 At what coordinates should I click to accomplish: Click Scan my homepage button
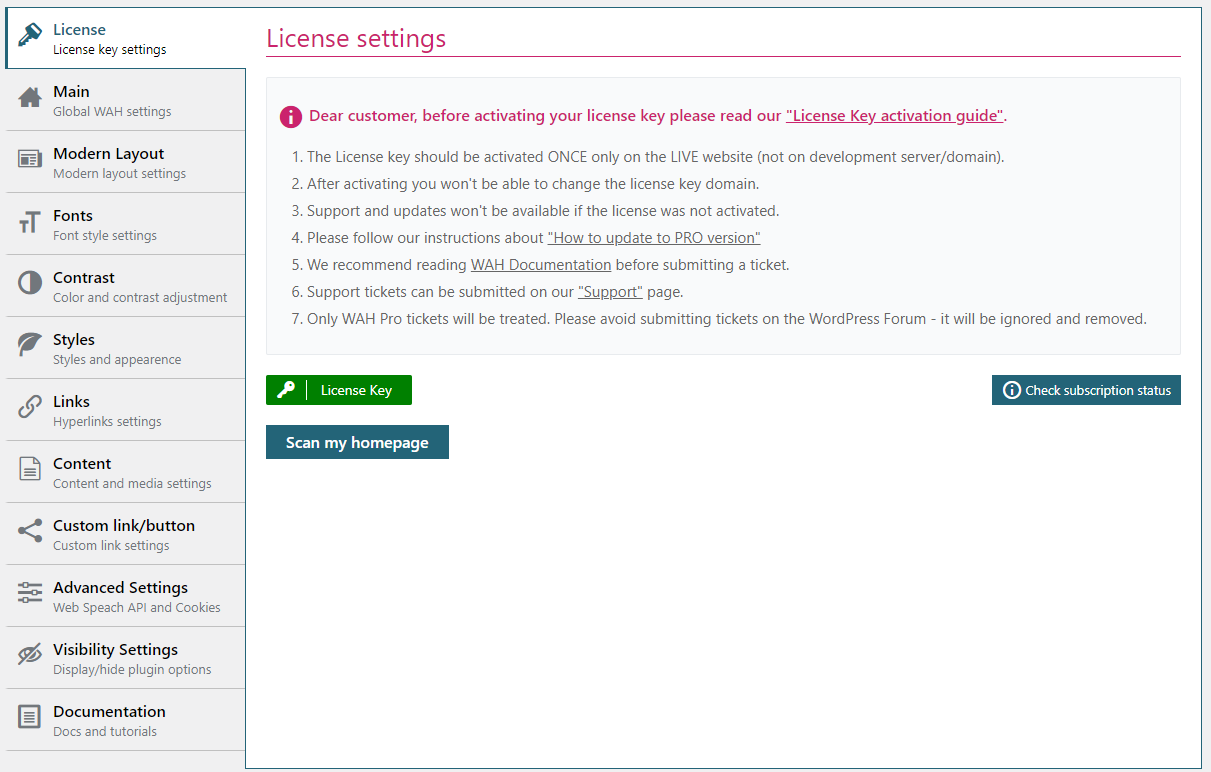pyautogui.click(x=357, y=442)
